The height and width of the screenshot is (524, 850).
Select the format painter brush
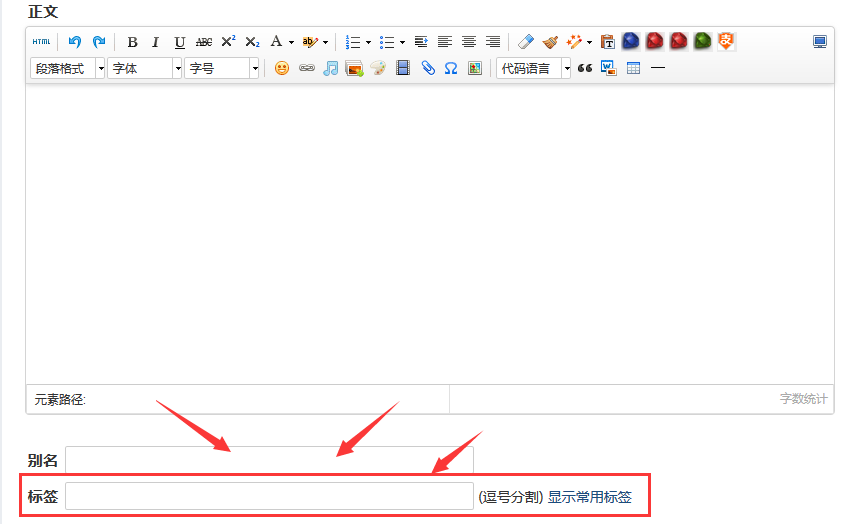coord(550,42)
